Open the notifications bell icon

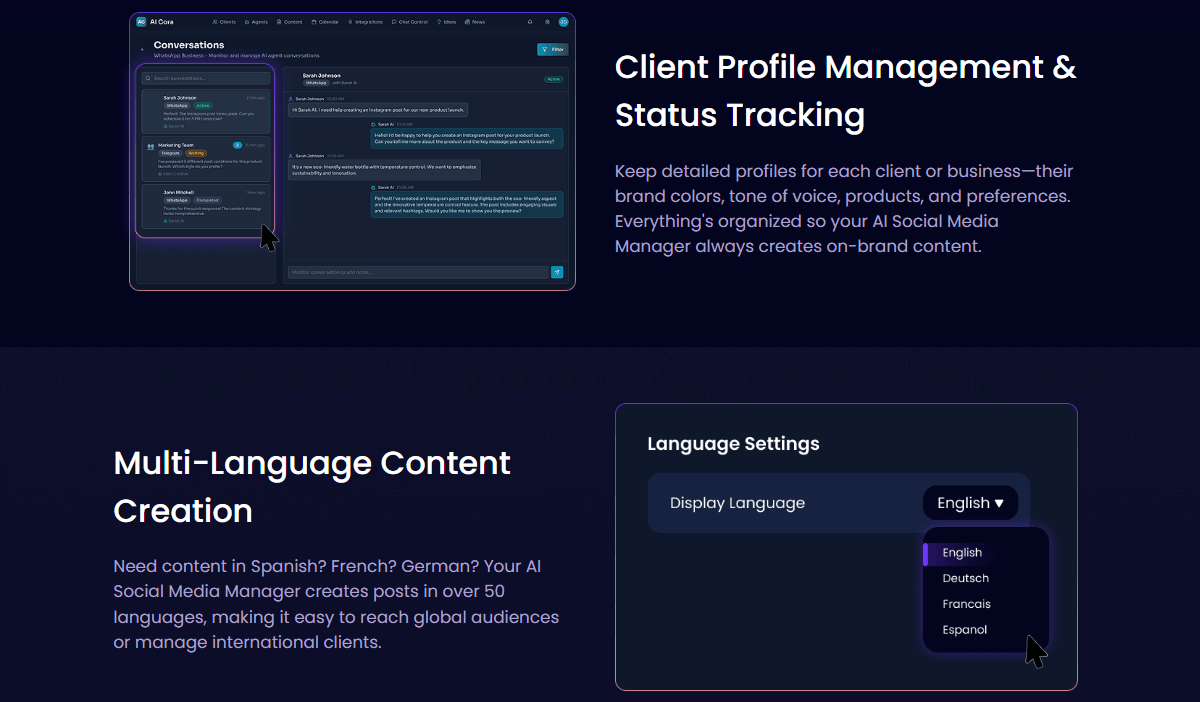click(530, 21)
